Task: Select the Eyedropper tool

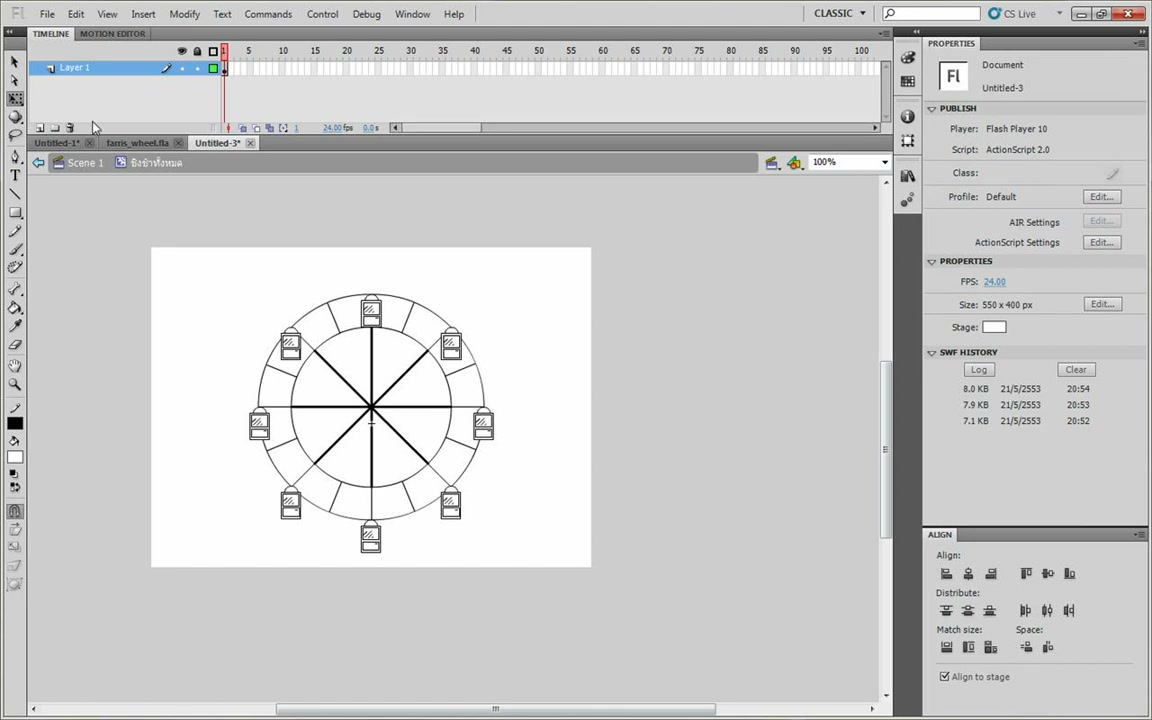Action: click(x=15, y=326)
